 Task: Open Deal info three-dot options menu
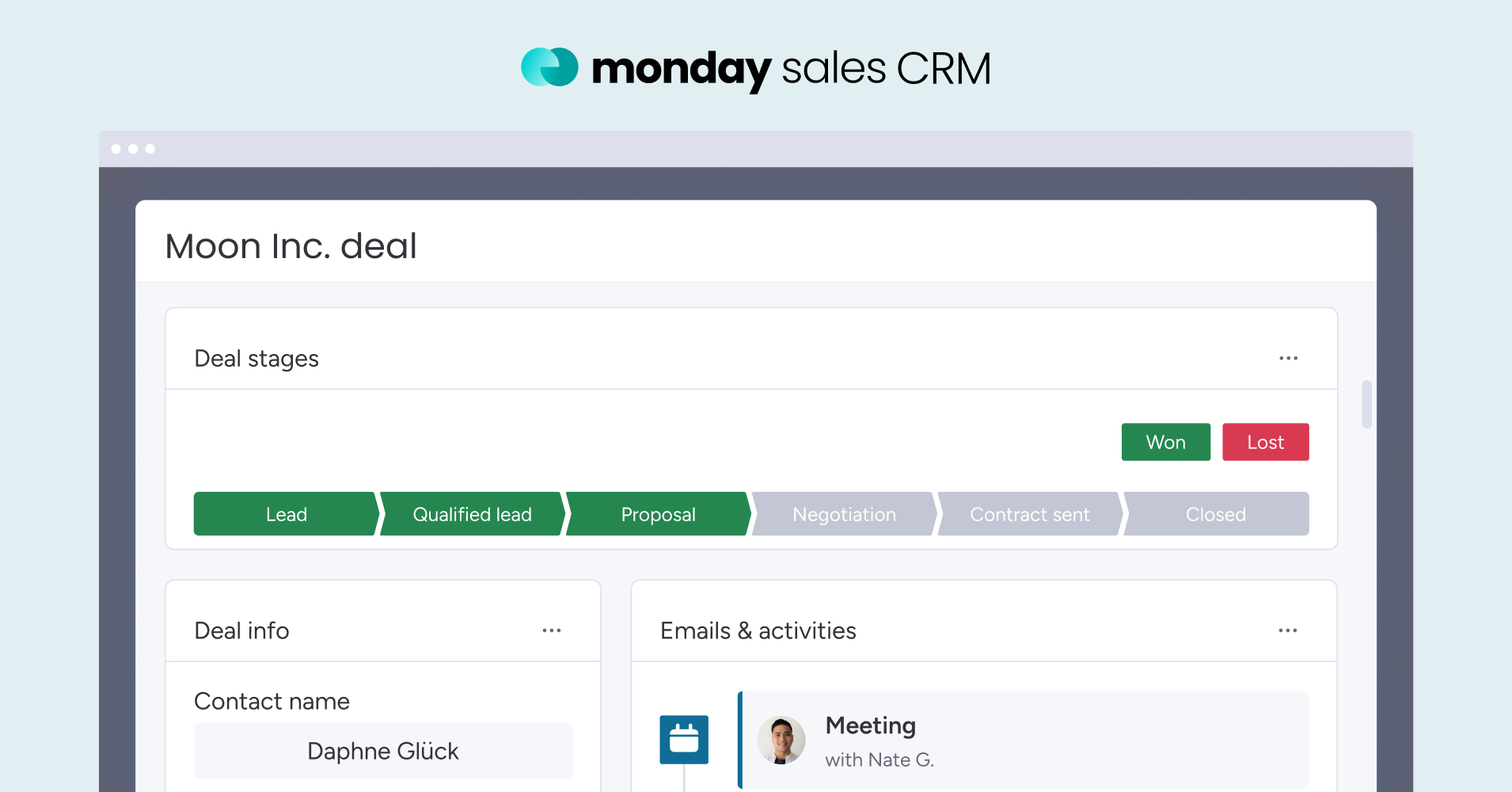pyautogui.click(x=551, y=630)
